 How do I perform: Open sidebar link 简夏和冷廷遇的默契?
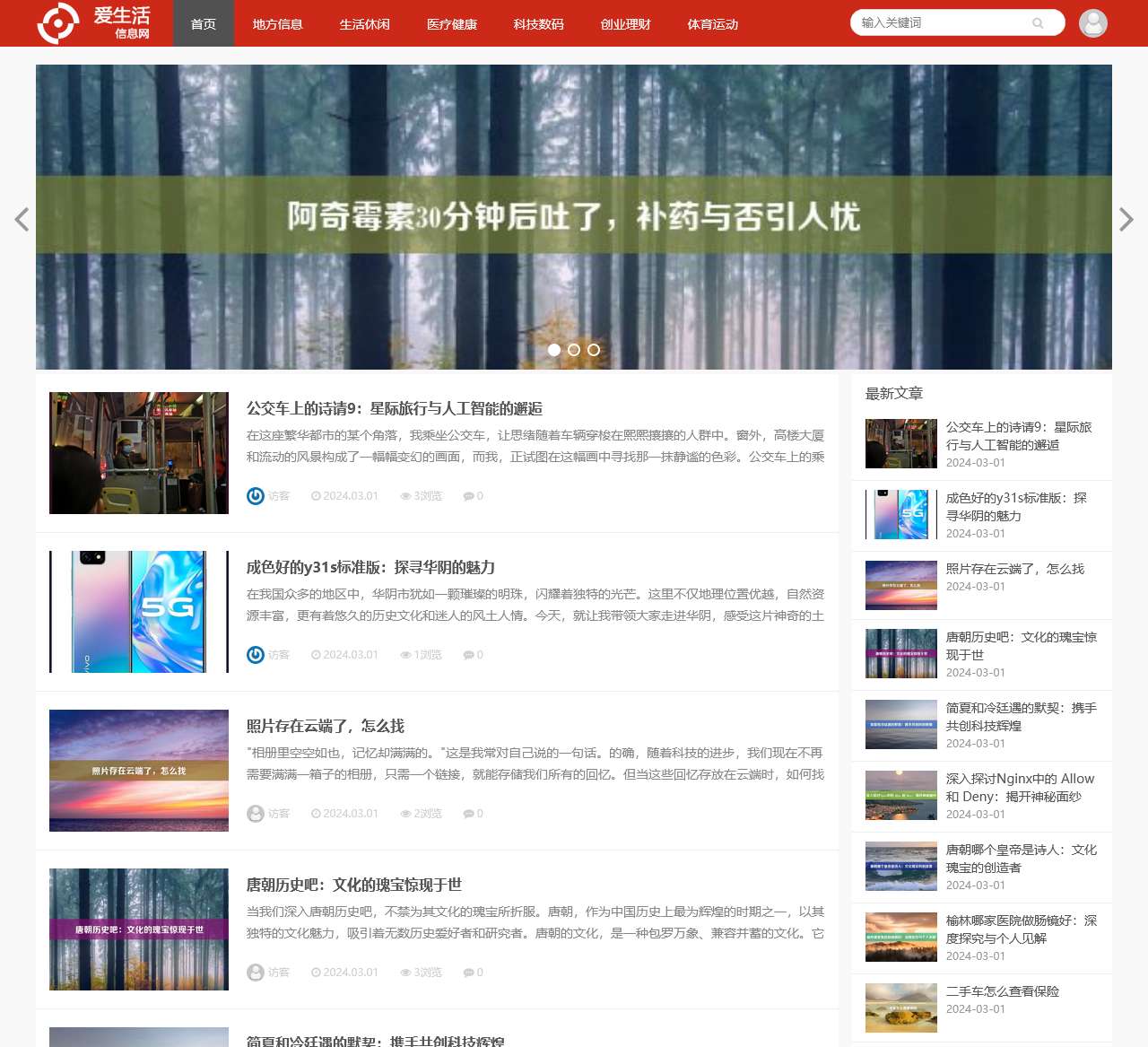click(x=1022, y=717)
